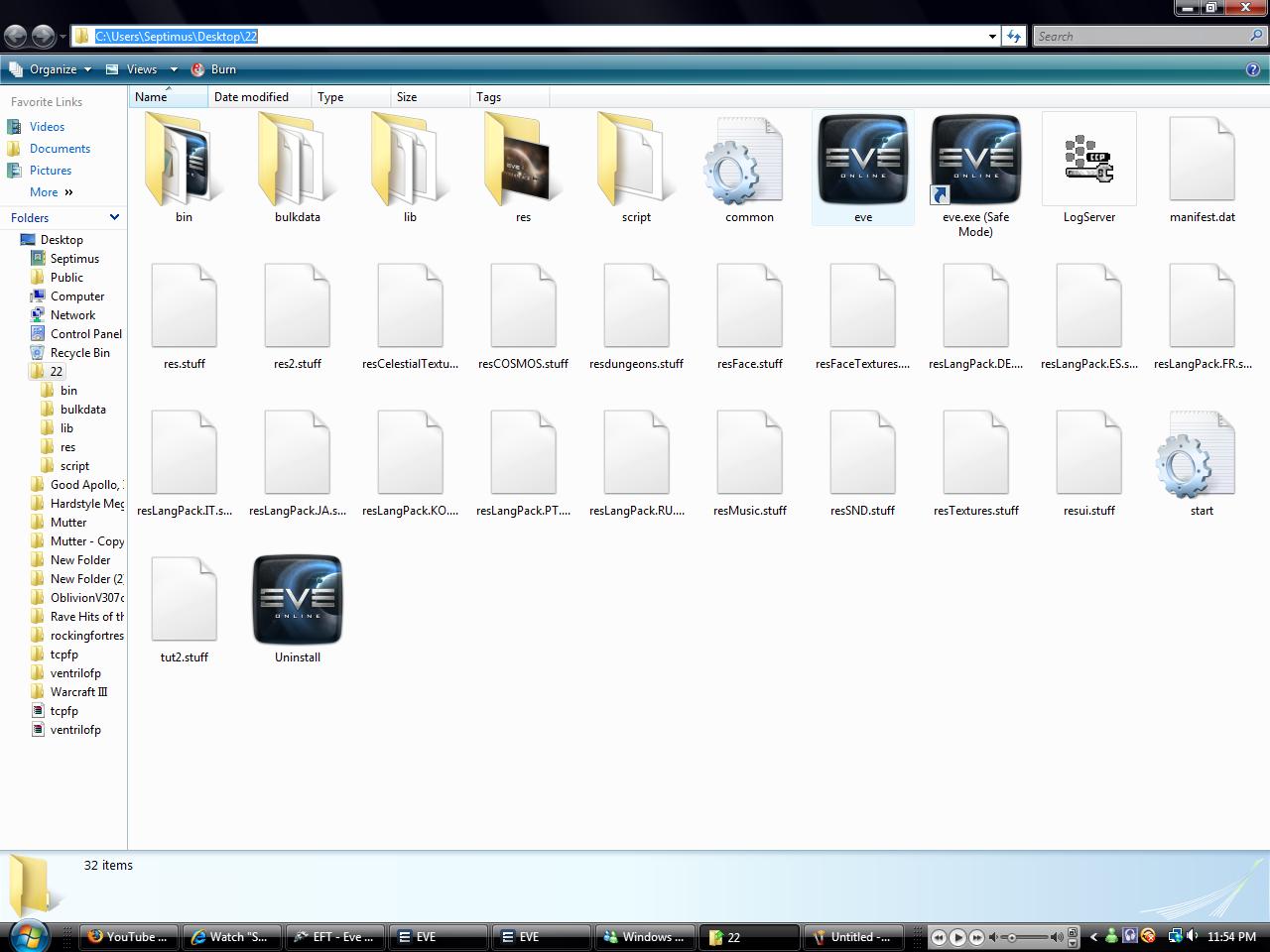Expand More favorite links
Screen dimensions: 1270x952
(52, 192)
